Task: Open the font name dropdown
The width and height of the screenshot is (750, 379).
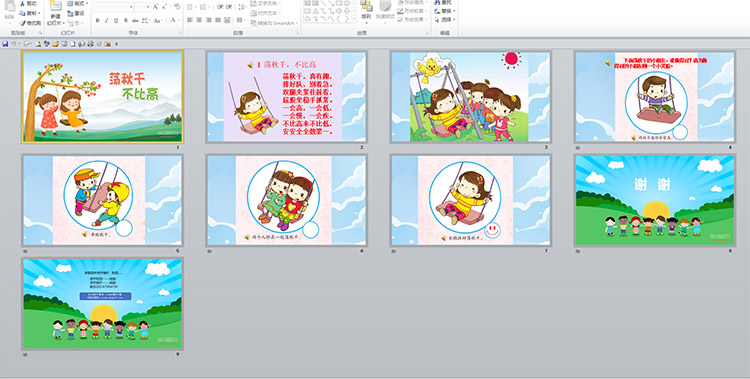Action: [x=131, y=7]
